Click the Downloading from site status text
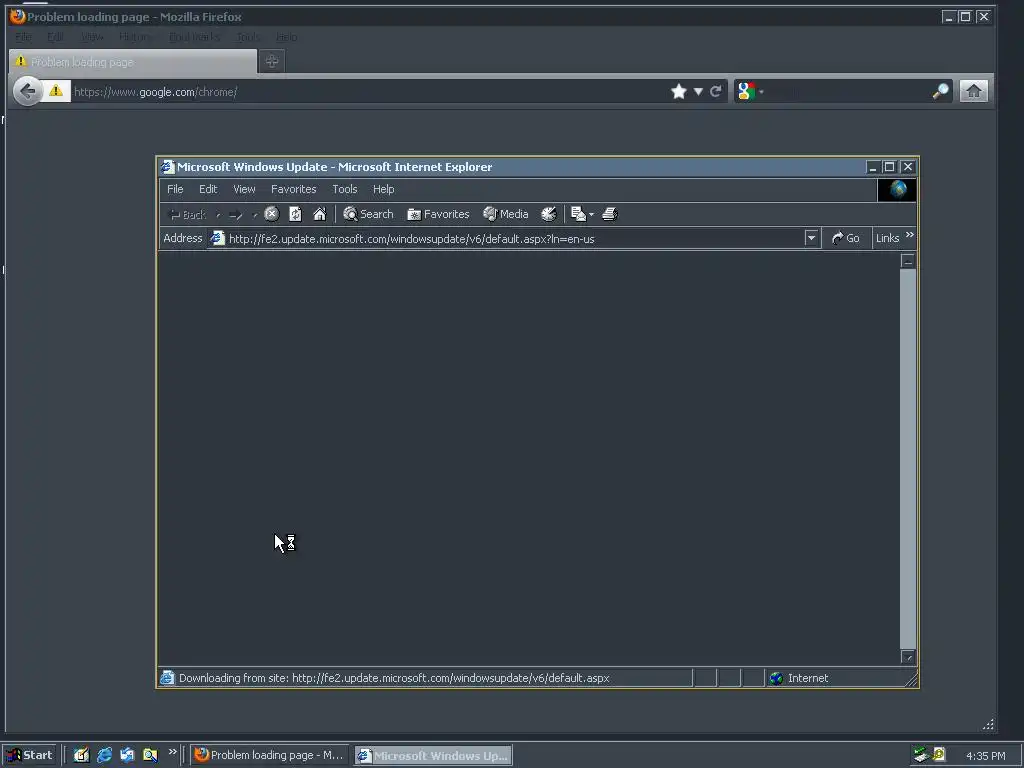The image size is (1024, 768). click(394, 679)
